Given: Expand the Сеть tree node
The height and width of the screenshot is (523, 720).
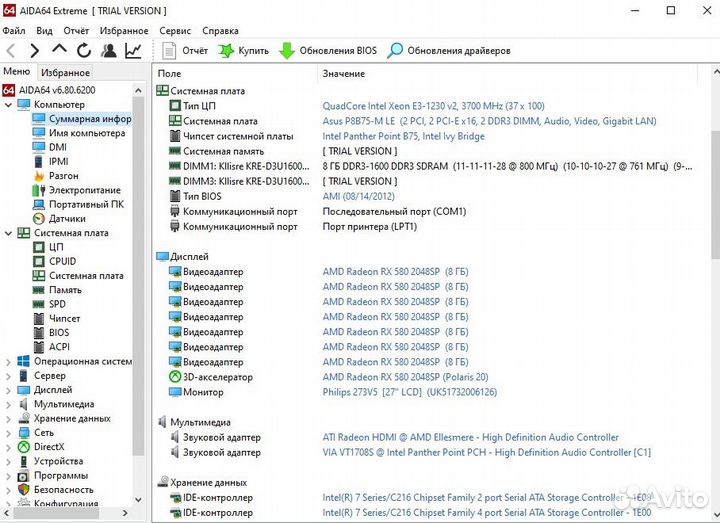Looking at the screenshot, I should tap(8, 433).
